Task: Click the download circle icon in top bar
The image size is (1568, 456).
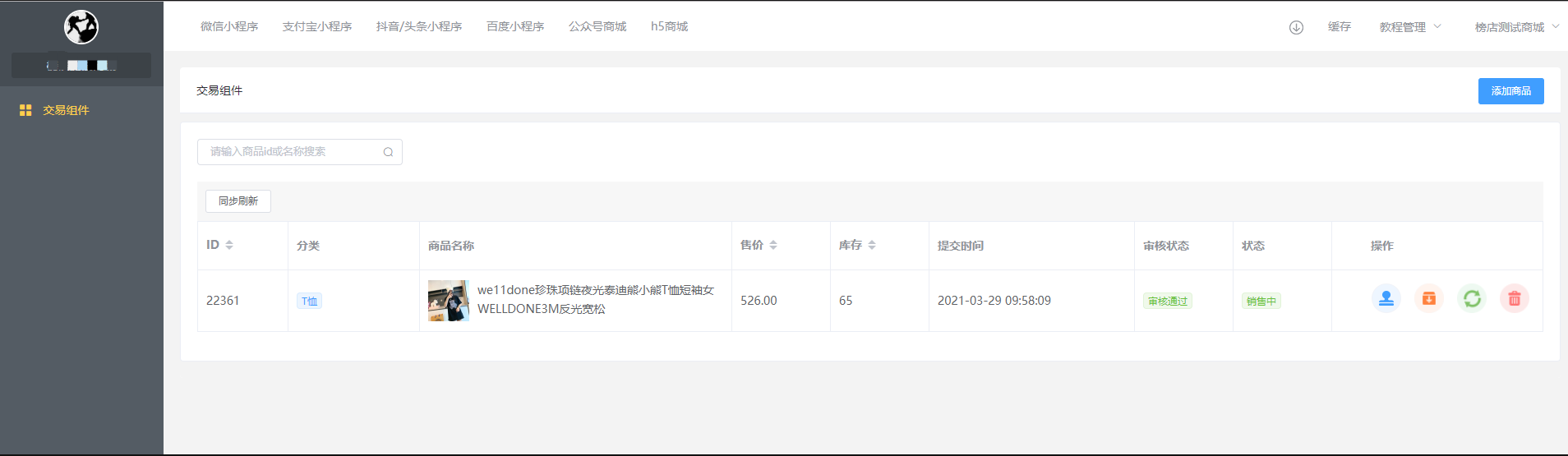Action: (x=1296, y=27)
